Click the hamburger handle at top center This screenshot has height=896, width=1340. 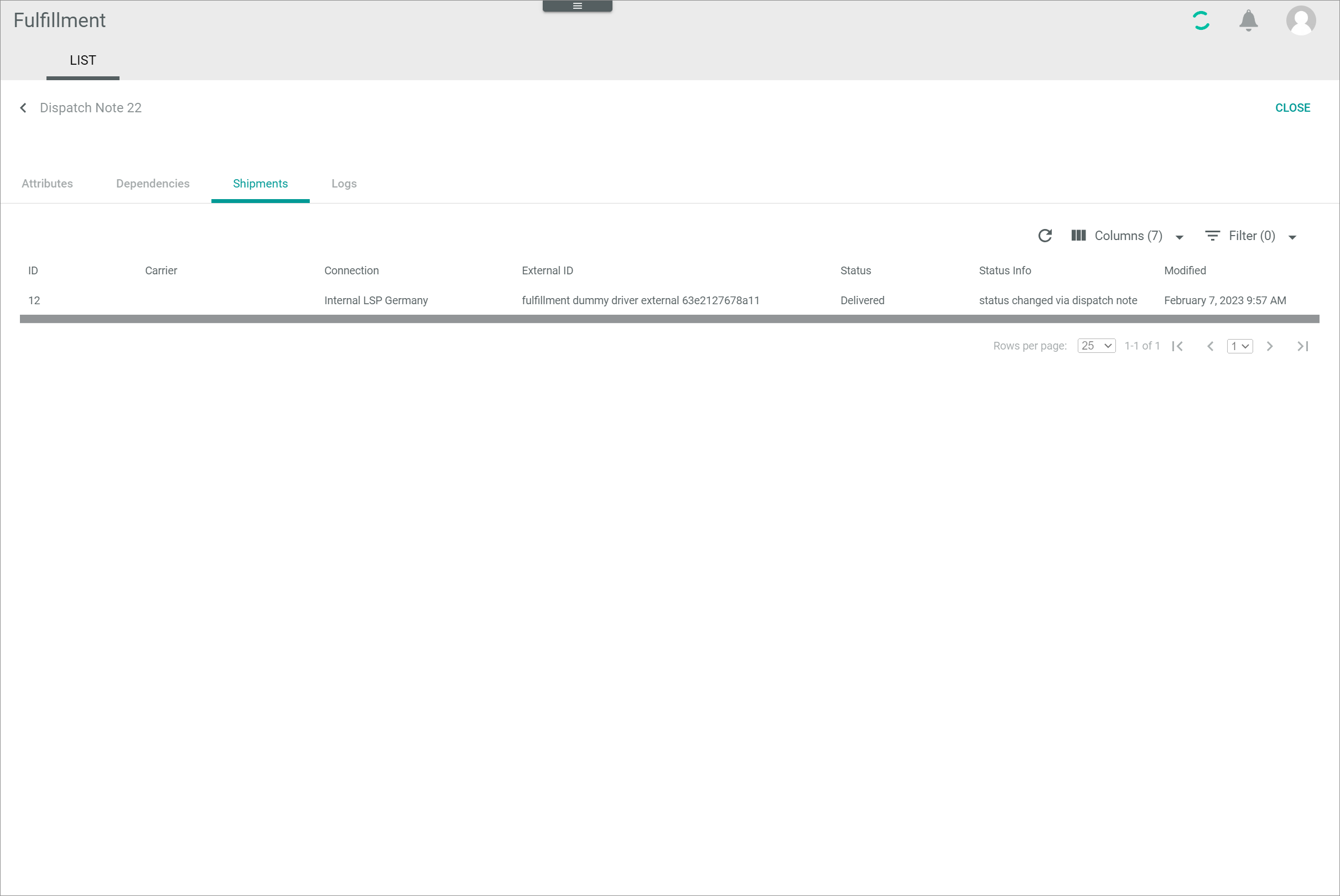(577, 6)
